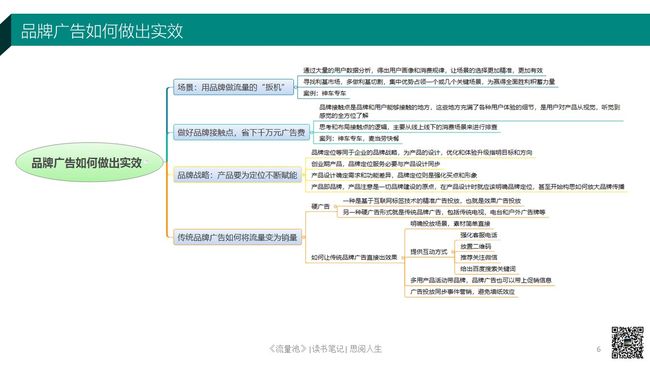Image resolution: width=650 pixels, height=366 pixels.
Task: Click the slide title 品牌广告如何做出实效 in header
Action: pyautogui.click(x=102, y=31)
